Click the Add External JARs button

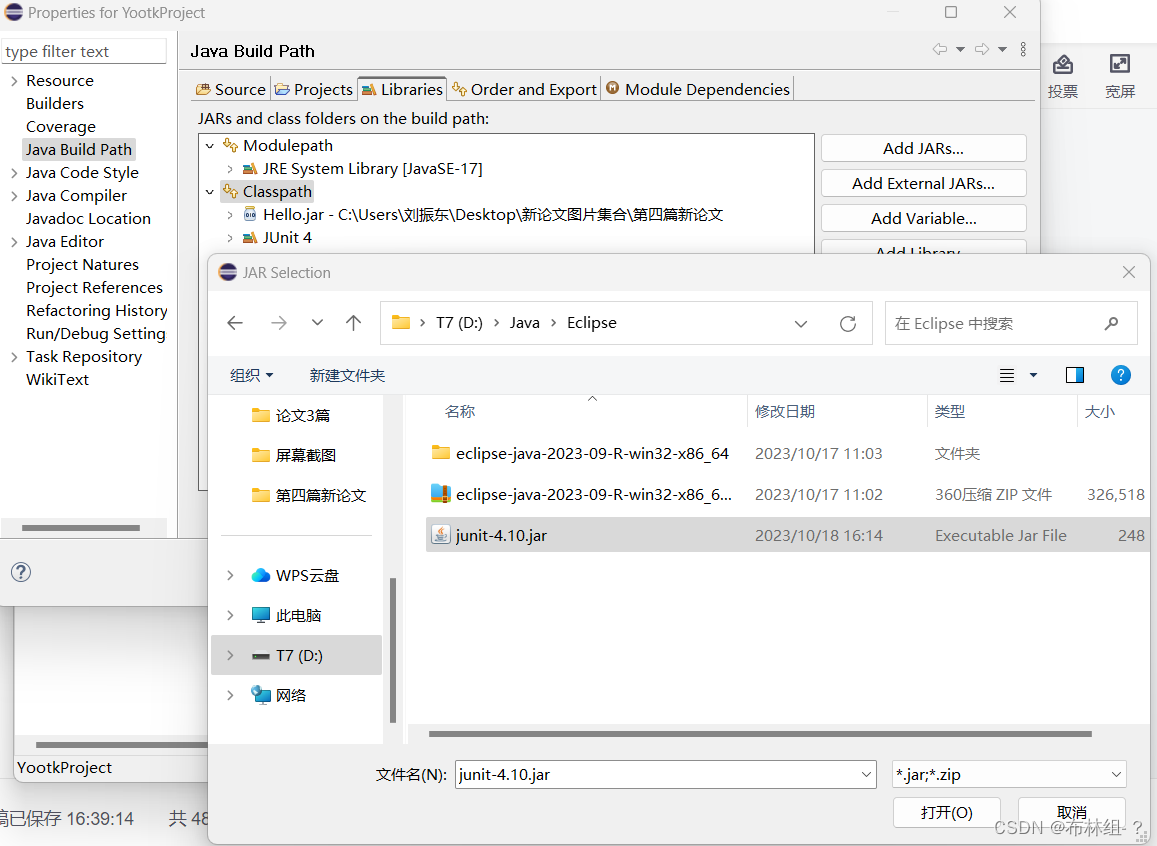click(x=923, y=183)
